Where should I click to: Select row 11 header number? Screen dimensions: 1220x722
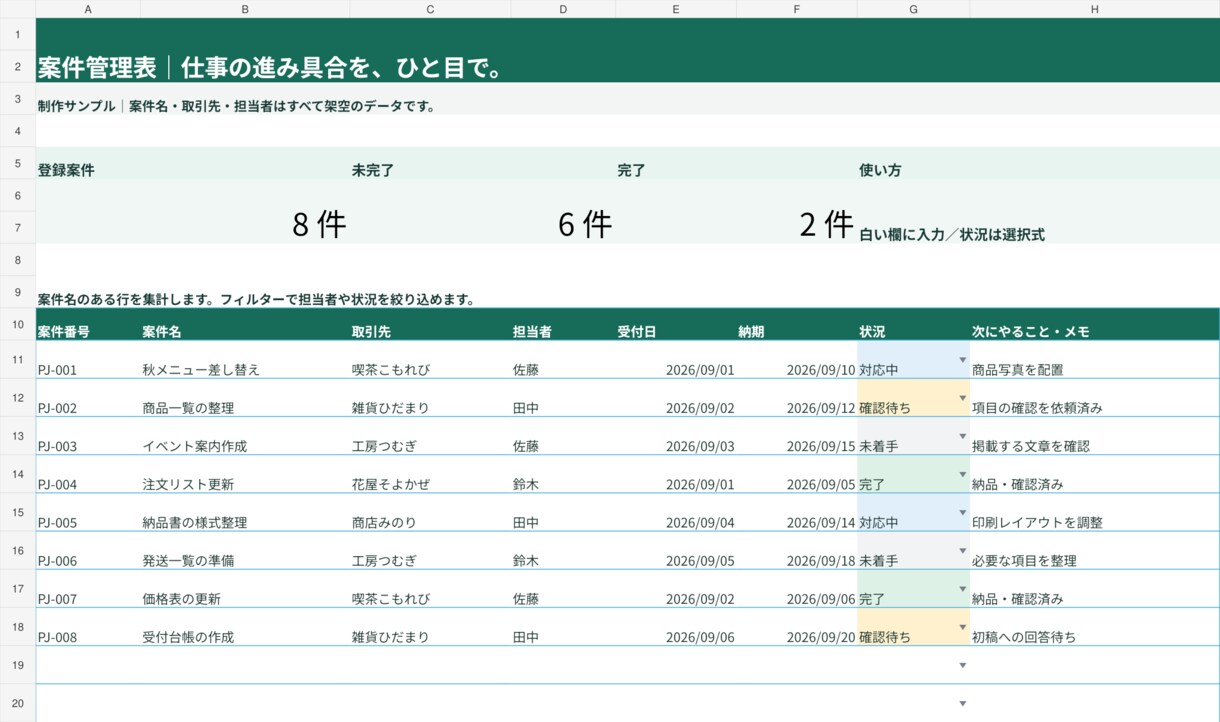pos(18,359)
